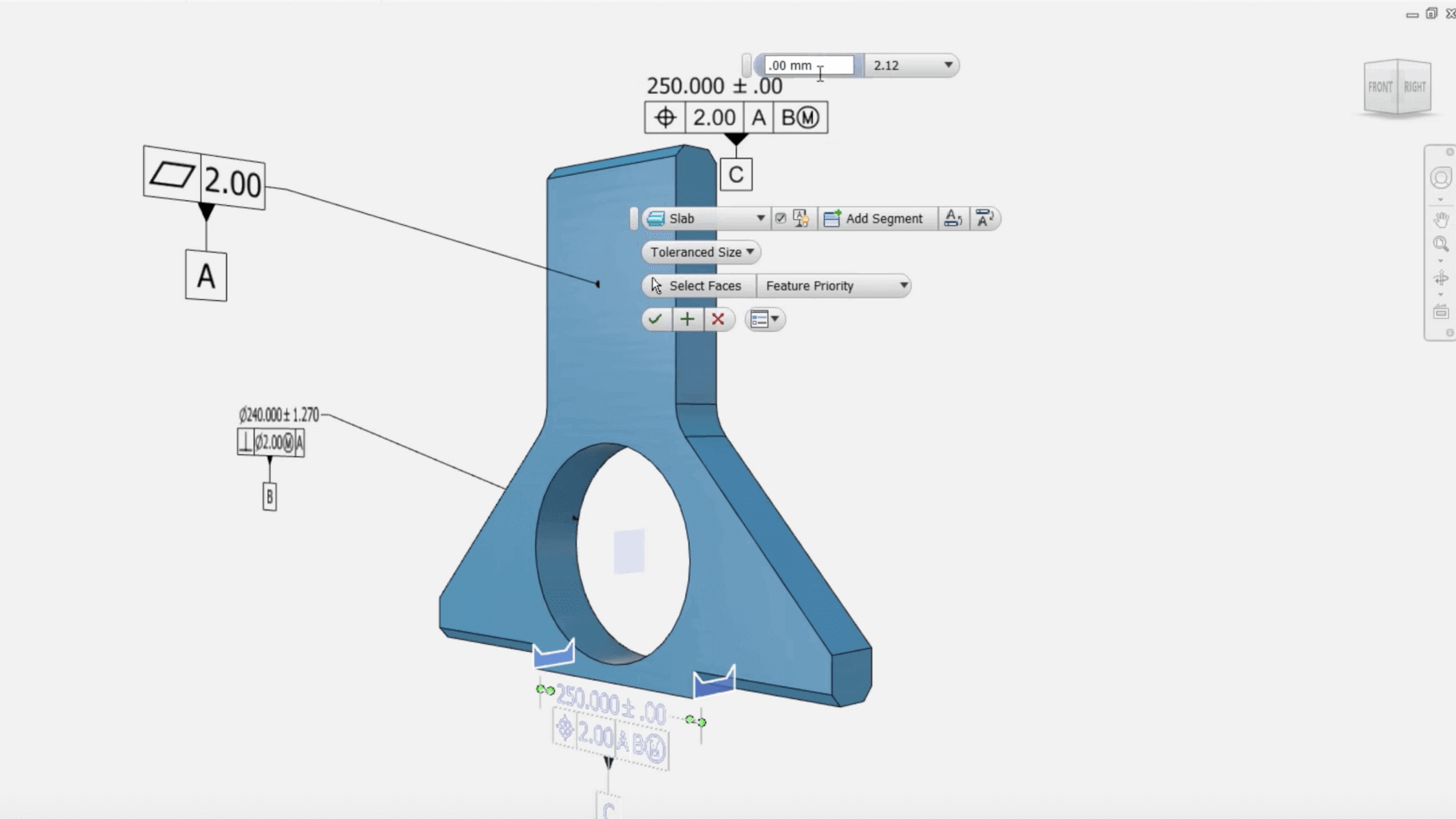
Task: Click the 2.00 flatness tolerance value
Action: coord(233,183)
